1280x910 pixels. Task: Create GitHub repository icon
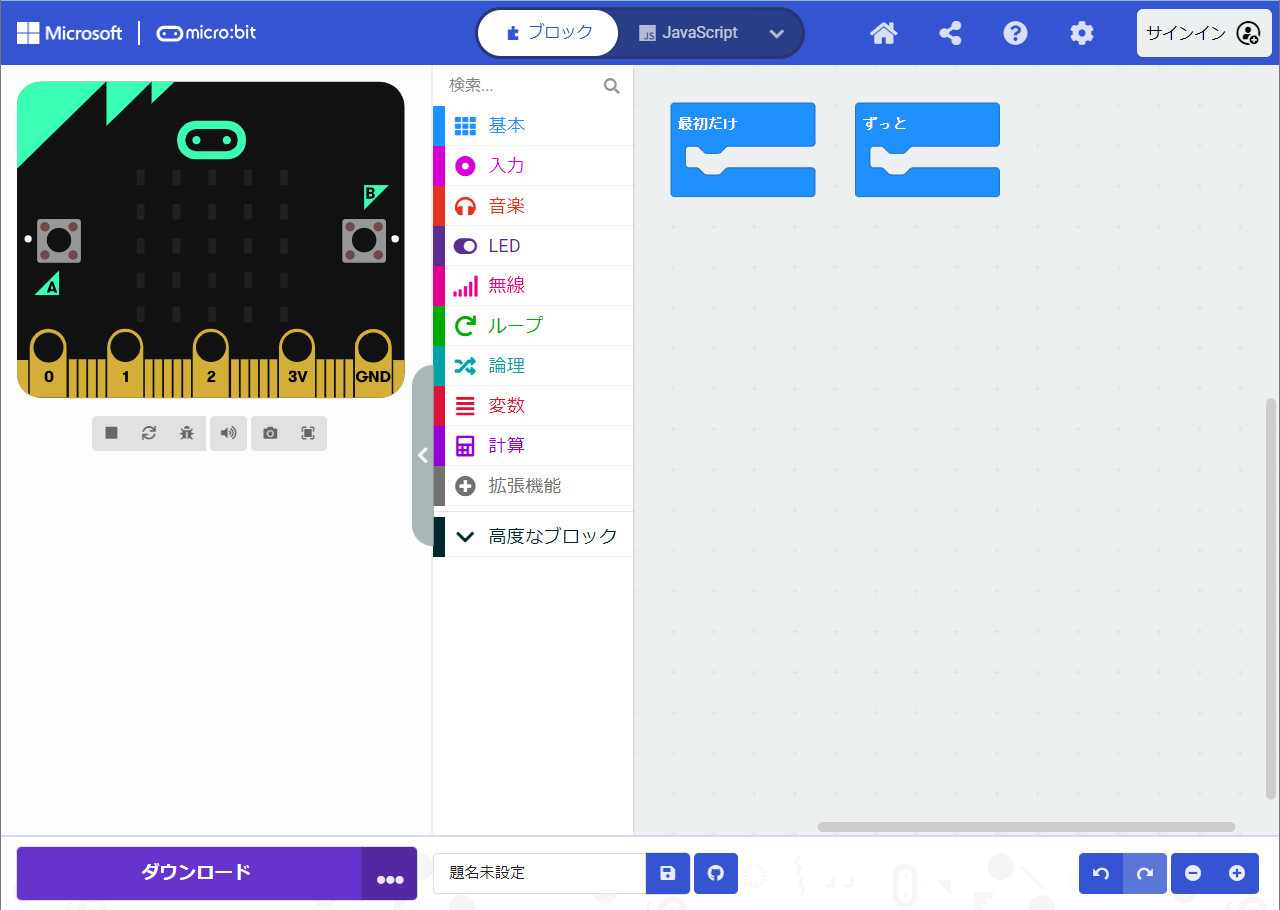click(x=716, y=873)
